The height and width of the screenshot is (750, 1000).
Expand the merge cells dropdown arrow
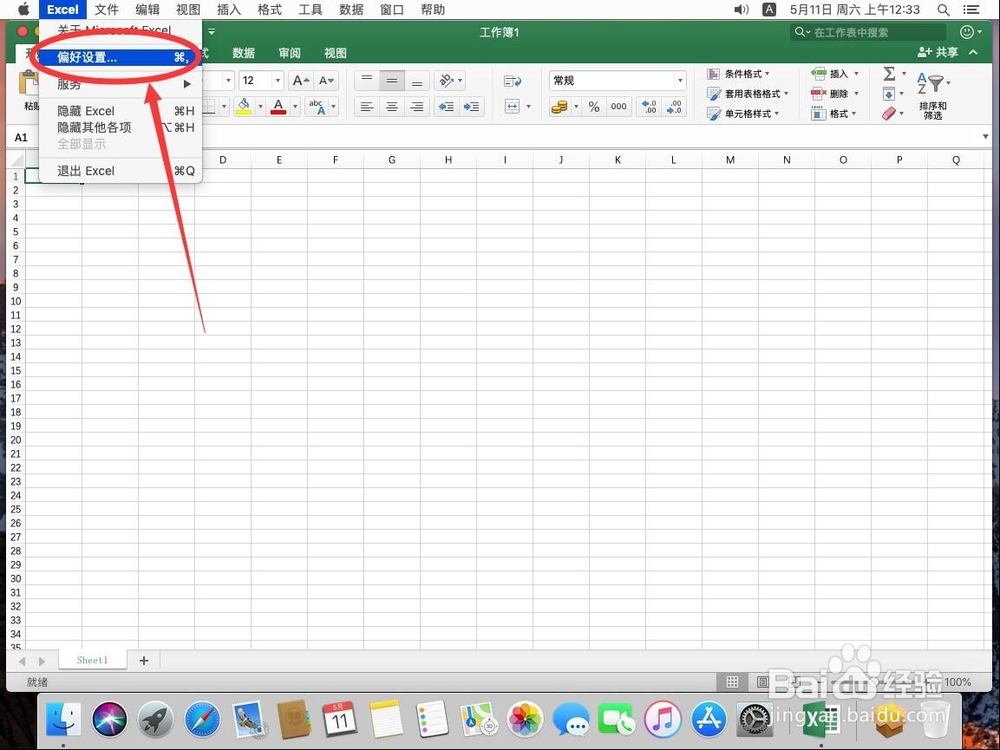coord(529,107)
